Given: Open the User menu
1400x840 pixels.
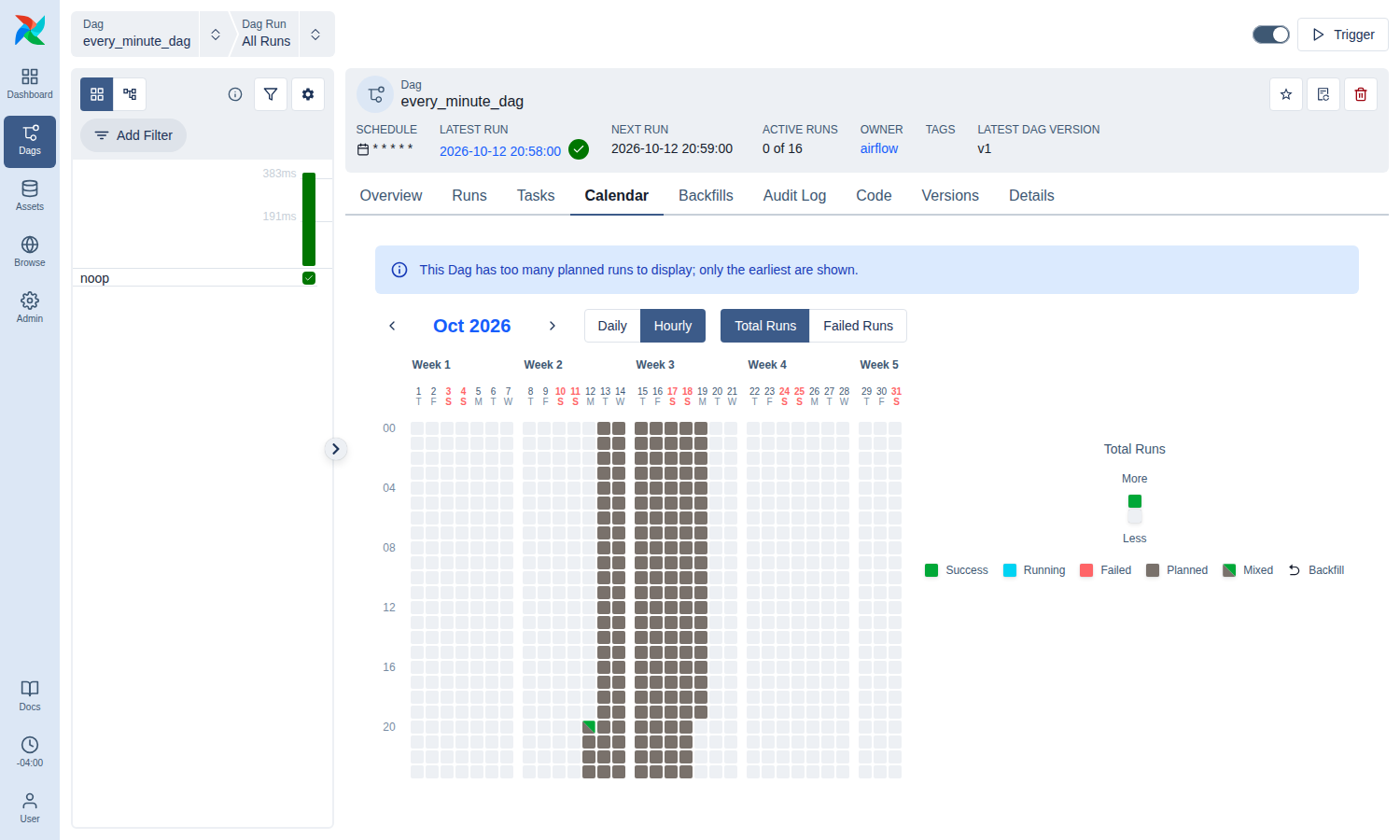Looking at the screenshot, I should click(x=30, y=808).
